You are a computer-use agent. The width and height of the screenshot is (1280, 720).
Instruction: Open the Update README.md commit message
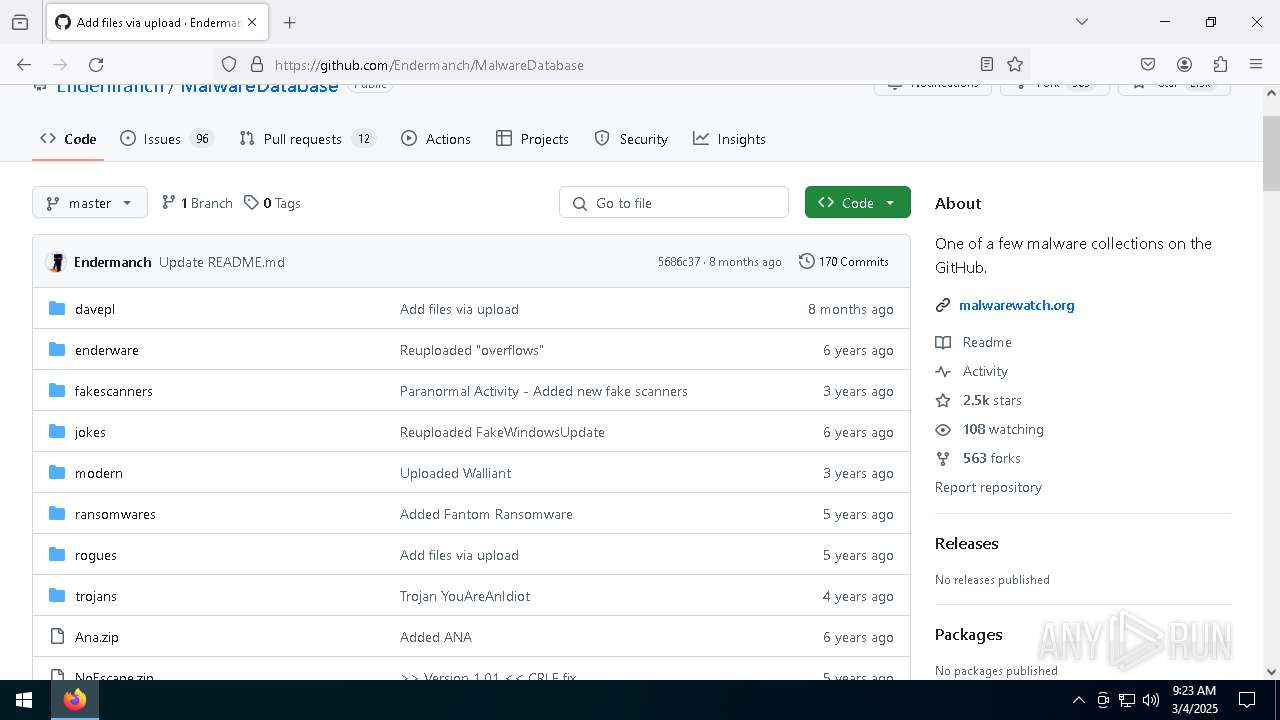(x=222, y=262)
